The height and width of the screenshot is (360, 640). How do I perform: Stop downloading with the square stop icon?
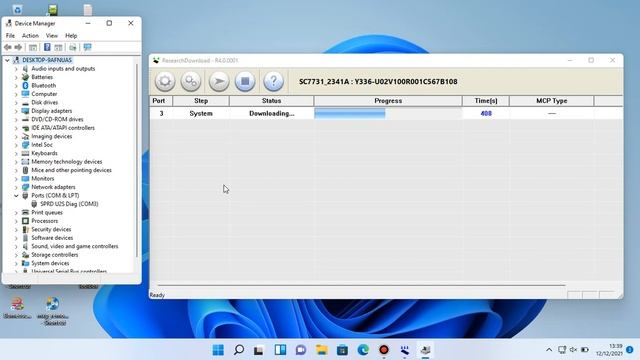(x=245, y=81)
